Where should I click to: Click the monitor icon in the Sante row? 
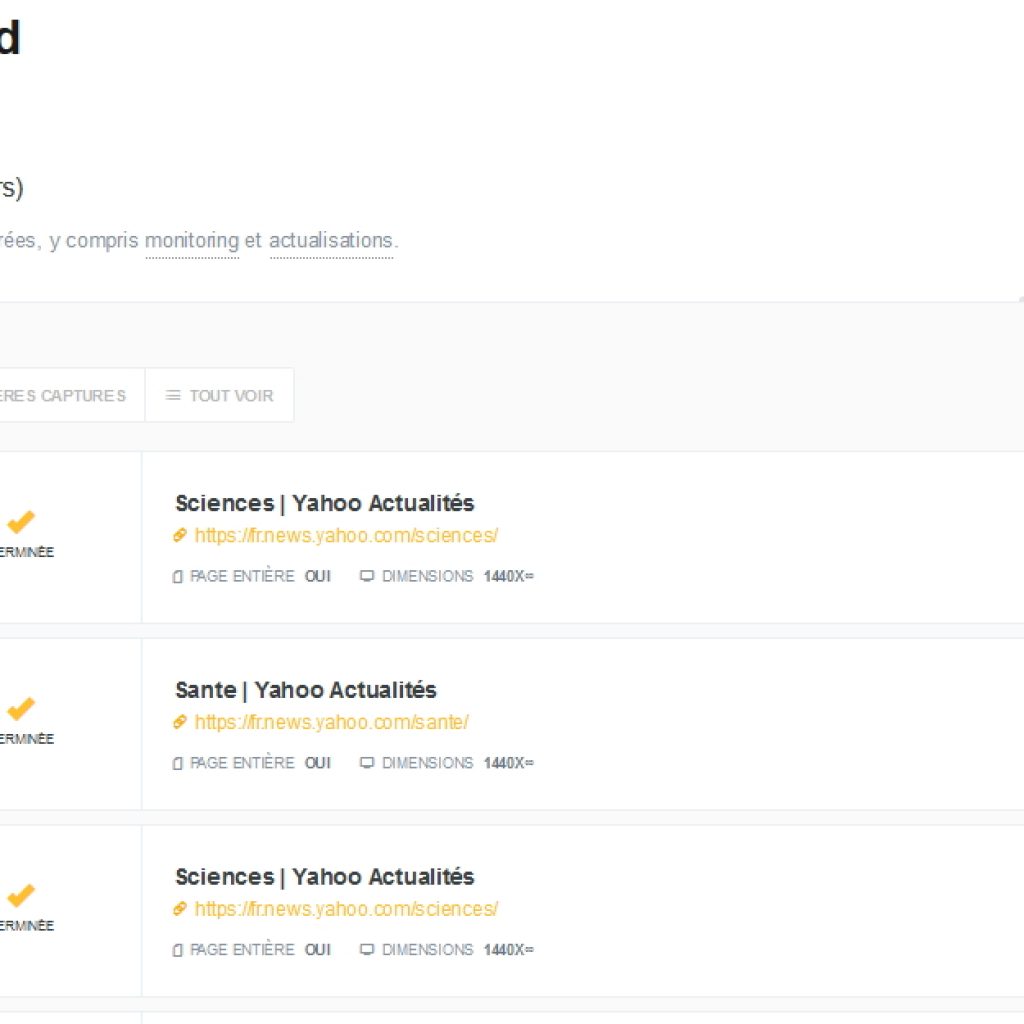click(x=367, y=763)
